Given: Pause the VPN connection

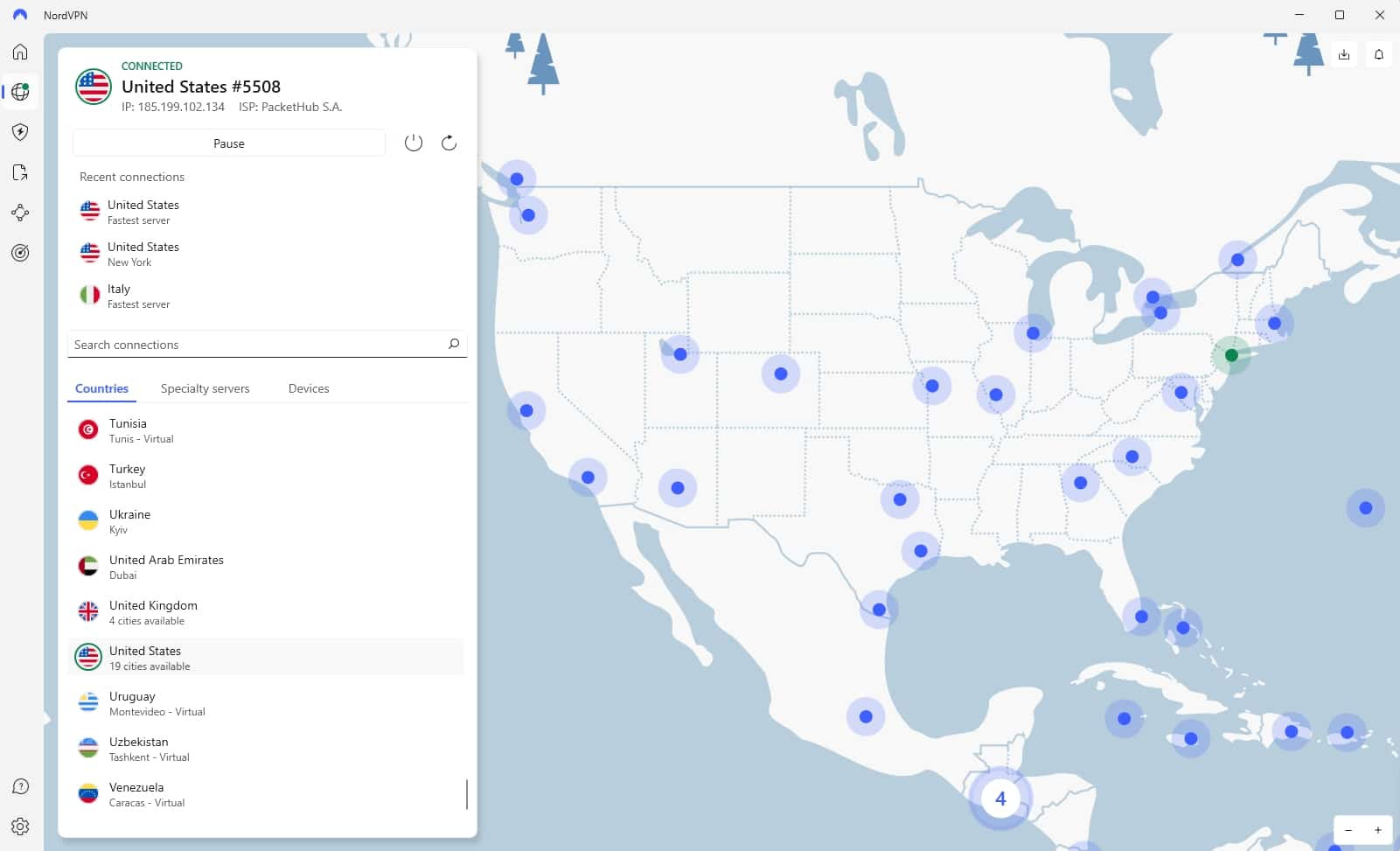Looking at the screenshot, I should [x=229, y=143].
